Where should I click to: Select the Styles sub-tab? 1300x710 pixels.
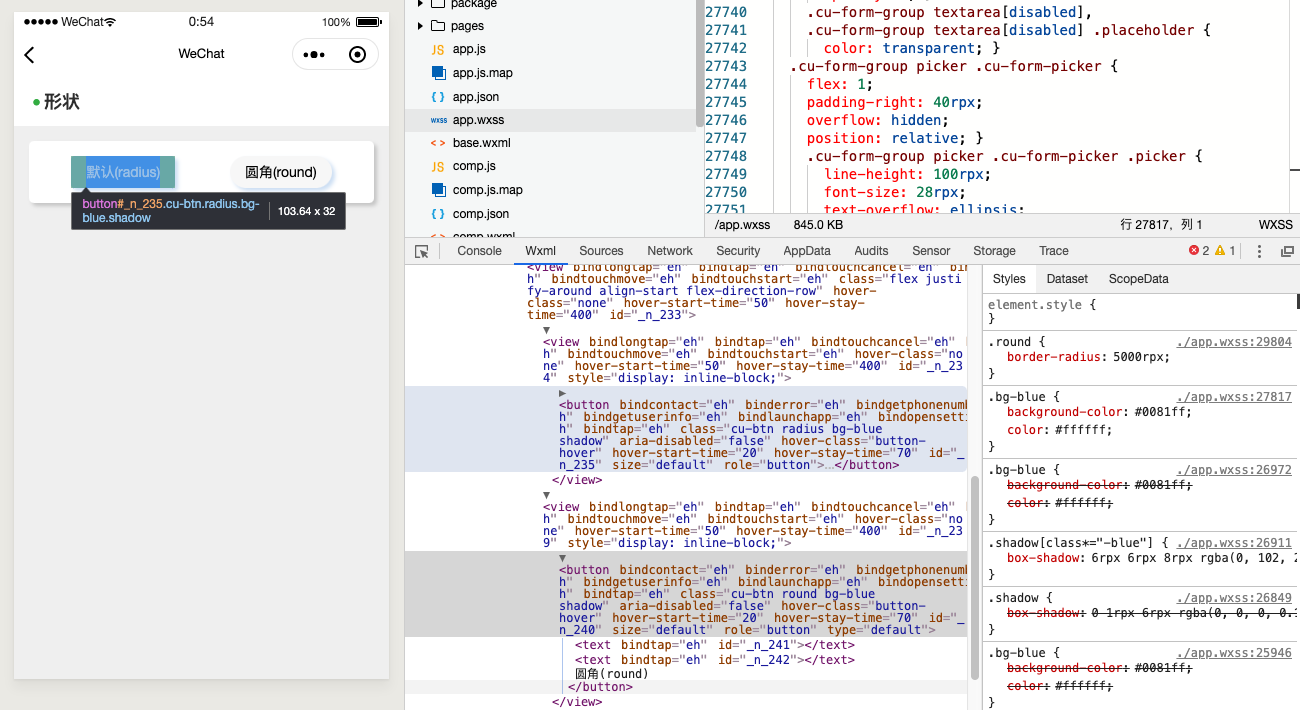pos(1009,279)
